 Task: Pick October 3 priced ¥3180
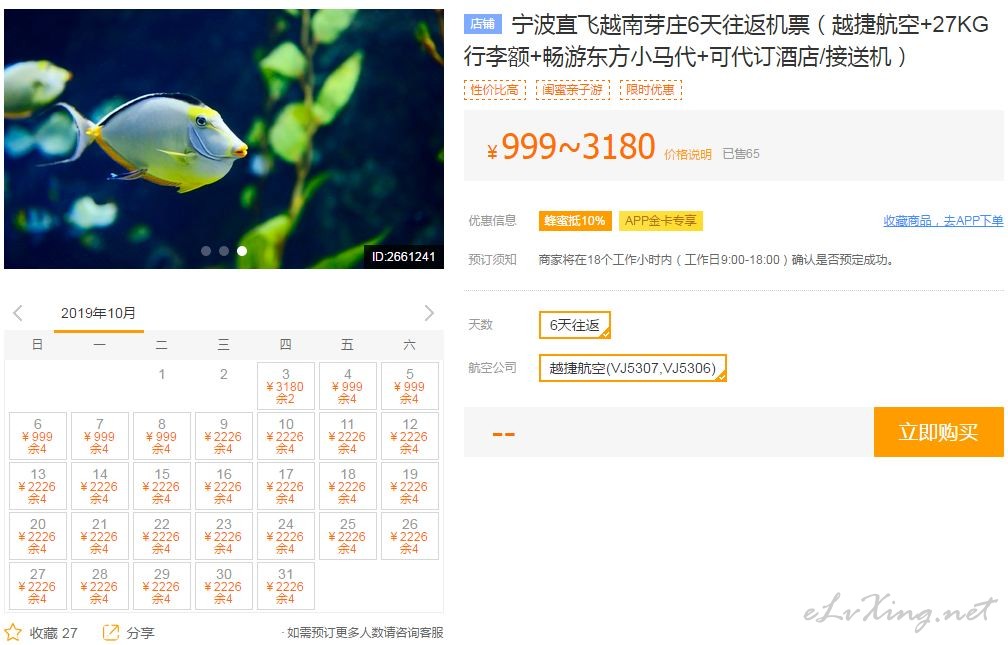click(x=286, y=386)
